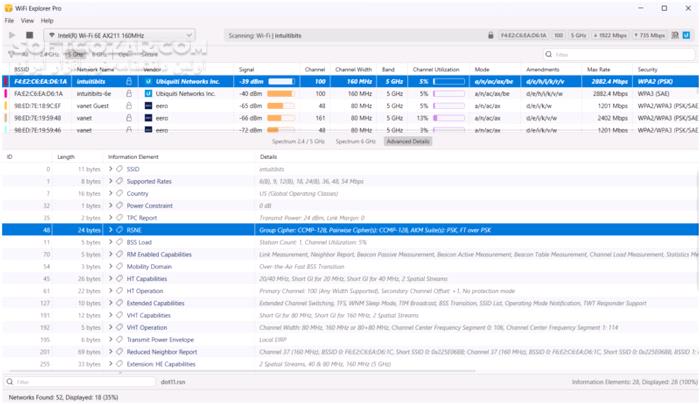Click the eero vendor icon for 98:ED:7E:19:59:48
Viewport: 700px width, 404px height.
point(148,118)
